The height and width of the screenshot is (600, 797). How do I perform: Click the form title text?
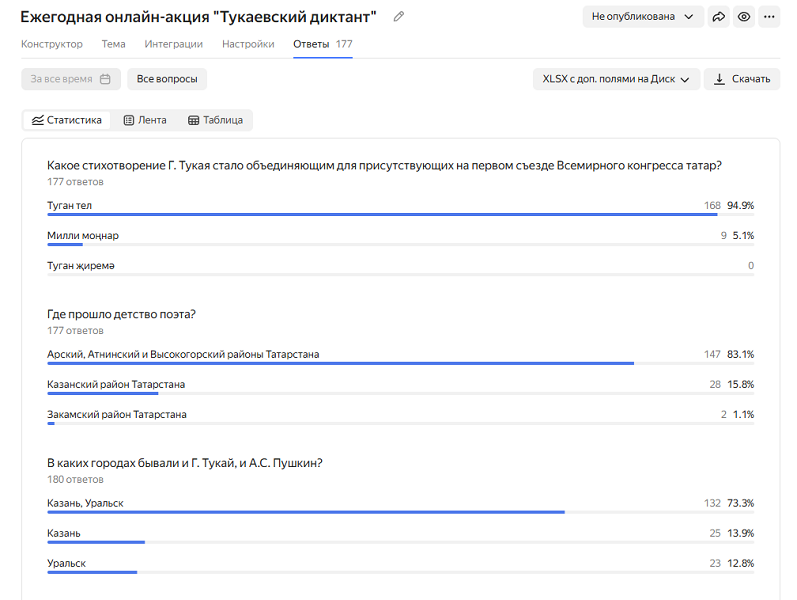198,17
